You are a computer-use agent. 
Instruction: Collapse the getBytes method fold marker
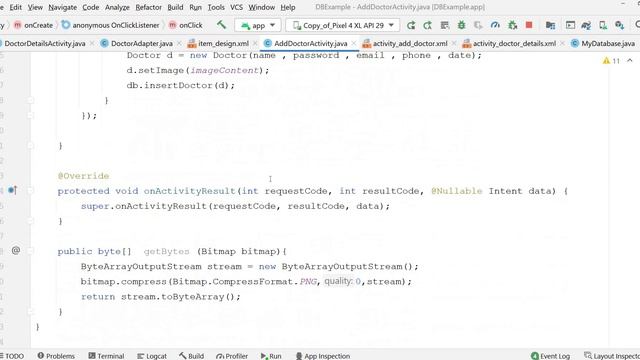[x=31, y=251]
